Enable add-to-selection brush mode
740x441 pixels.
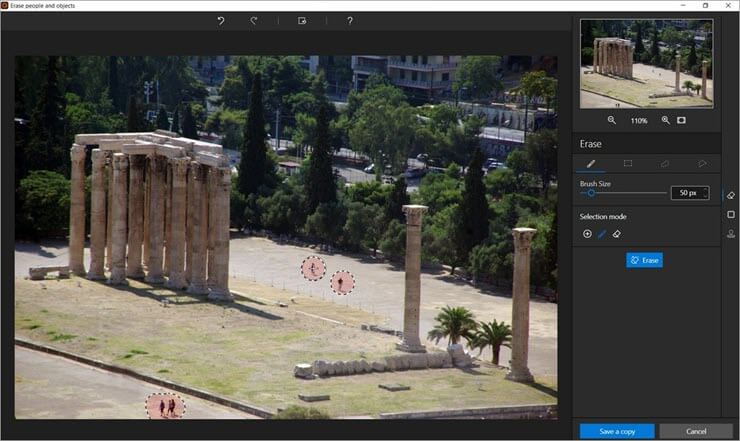pos(602,234)
